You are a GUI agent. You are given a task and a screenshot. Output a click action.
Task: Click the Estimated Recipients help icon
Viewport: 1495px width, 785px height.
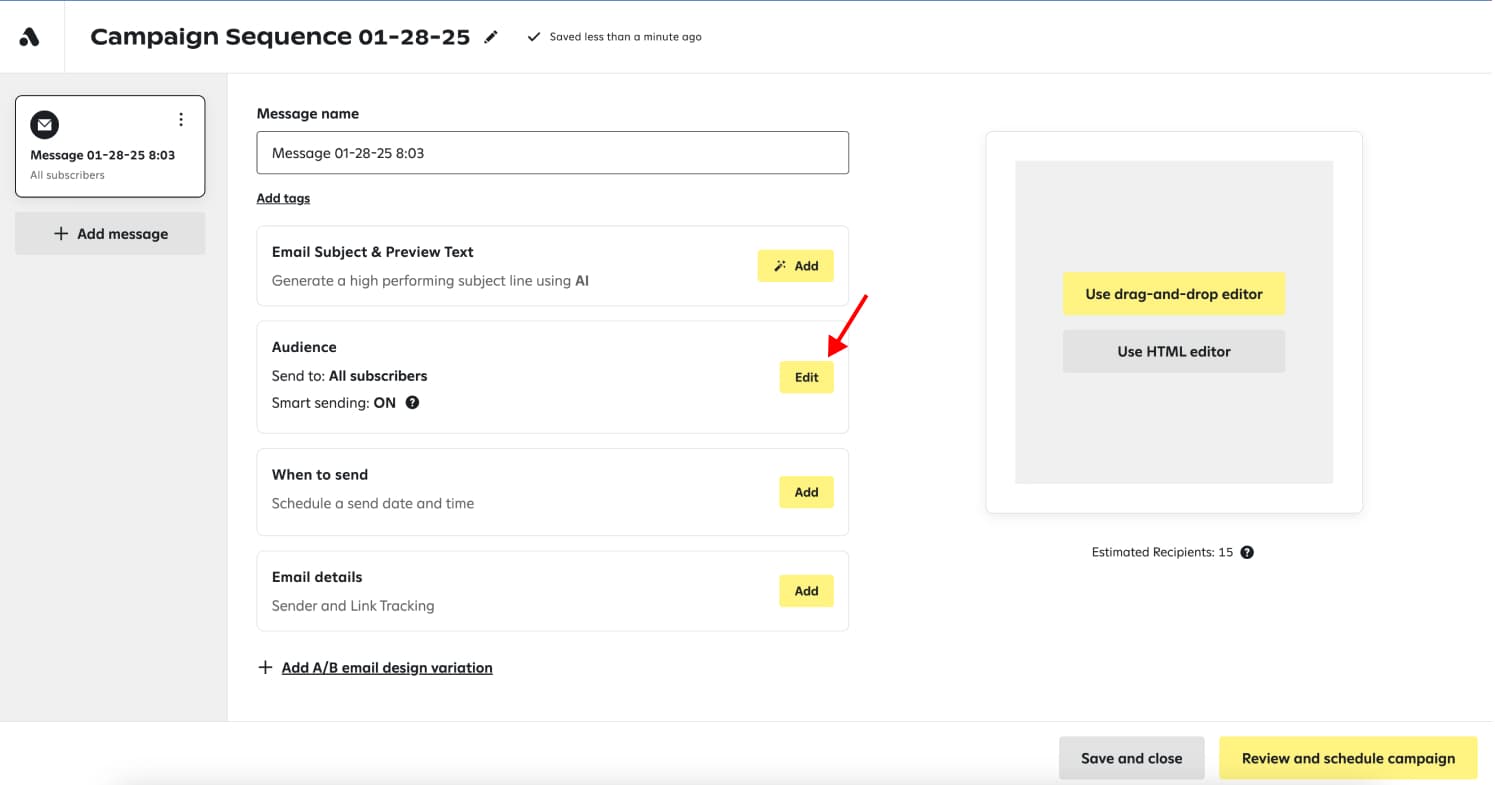1247,552
